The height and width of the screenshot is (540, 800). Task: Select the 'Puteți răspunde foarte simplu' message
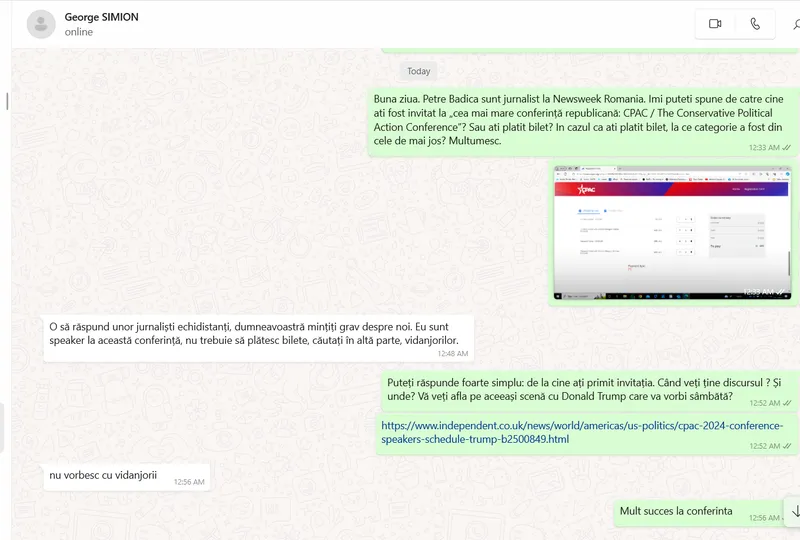coord(580,388)
